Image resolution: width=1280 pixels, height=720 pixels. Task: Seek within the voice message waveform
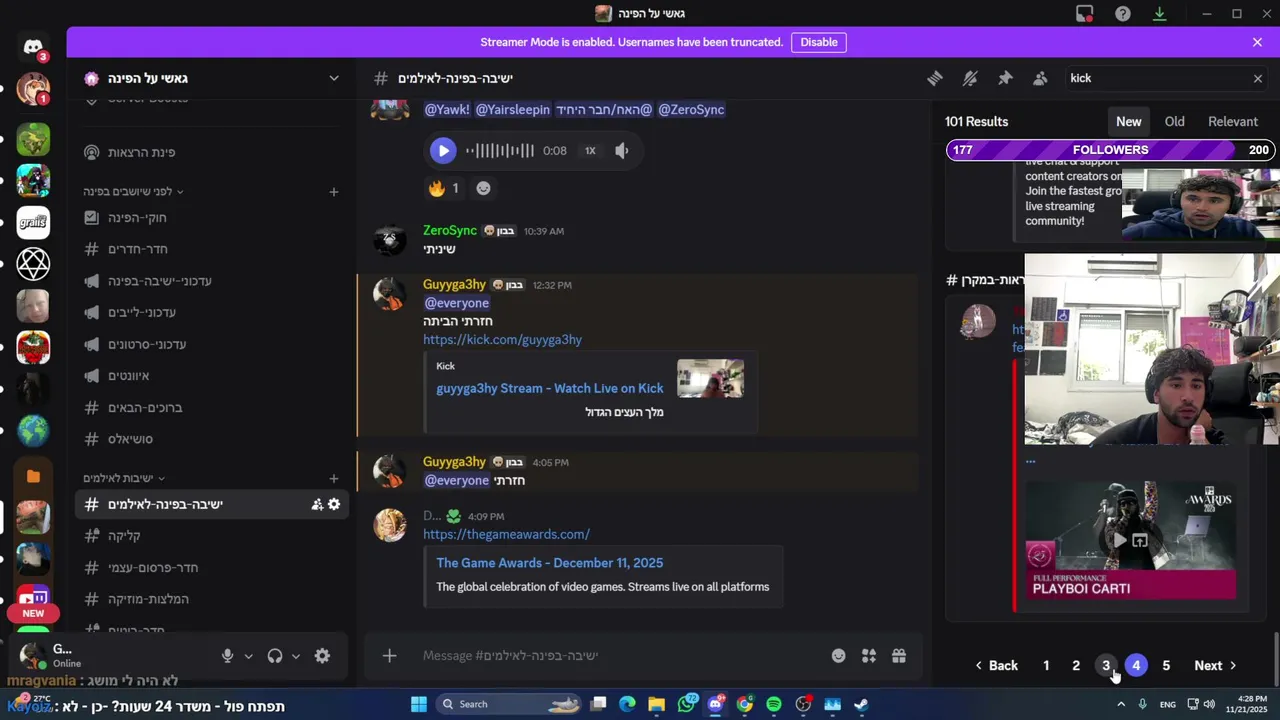coord(499,150)
